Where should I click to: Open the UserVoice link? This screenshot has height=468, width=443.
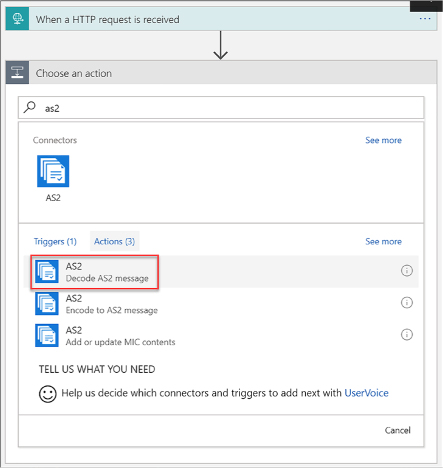click(366, 393)
